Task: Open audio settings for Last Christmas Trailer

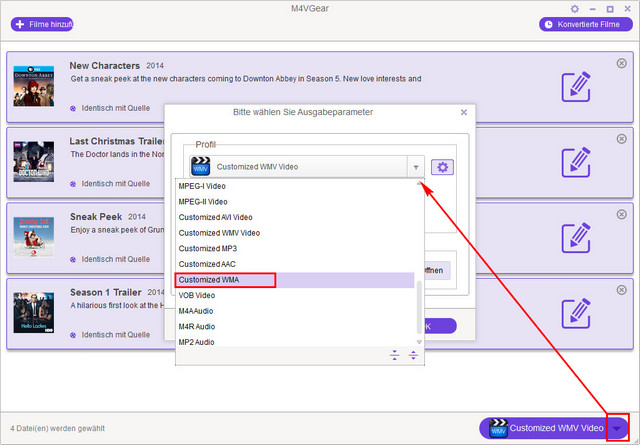Action: point(73,184)
